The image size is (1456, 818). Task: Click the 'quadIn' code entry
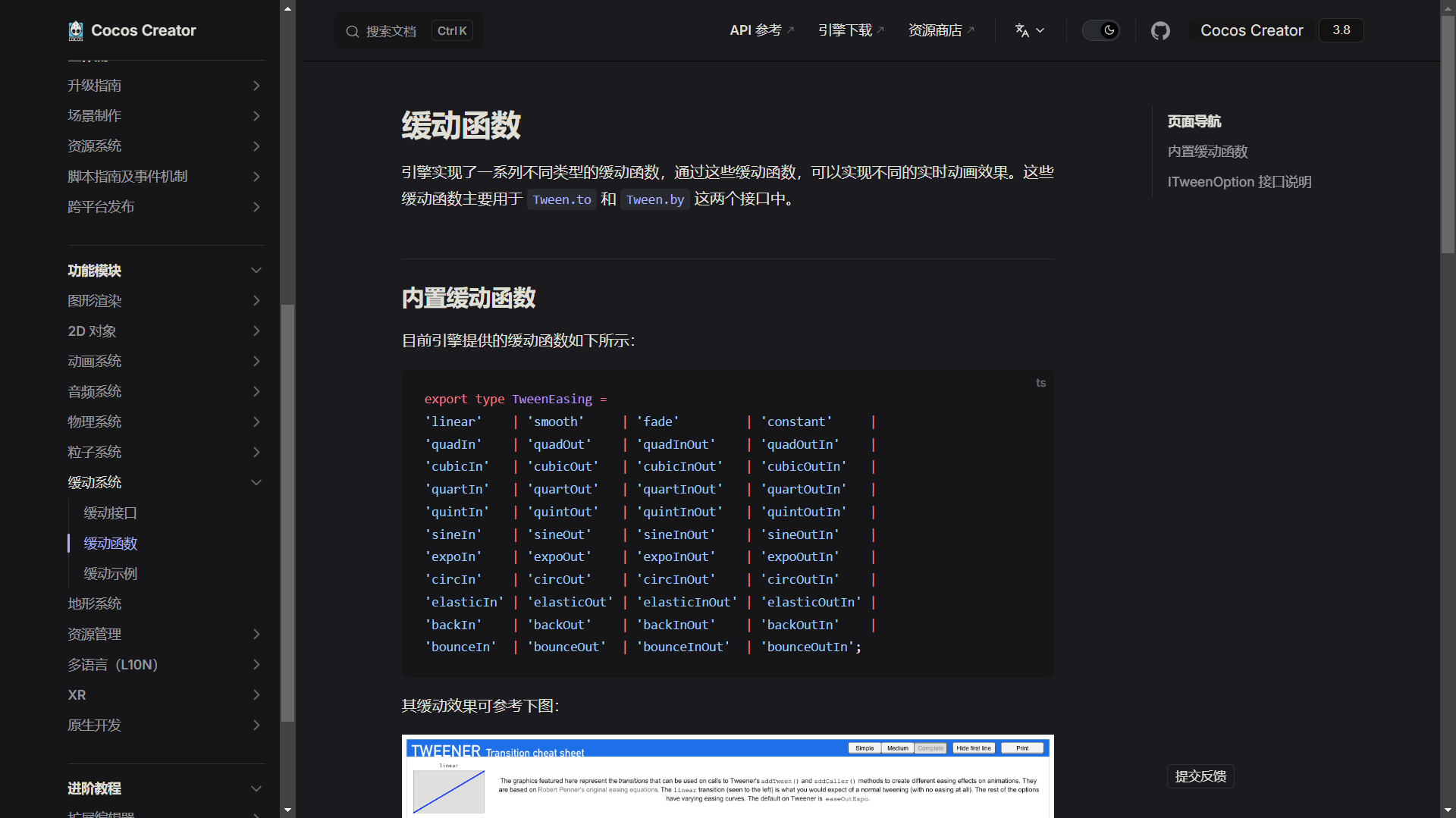coord(453,444)
